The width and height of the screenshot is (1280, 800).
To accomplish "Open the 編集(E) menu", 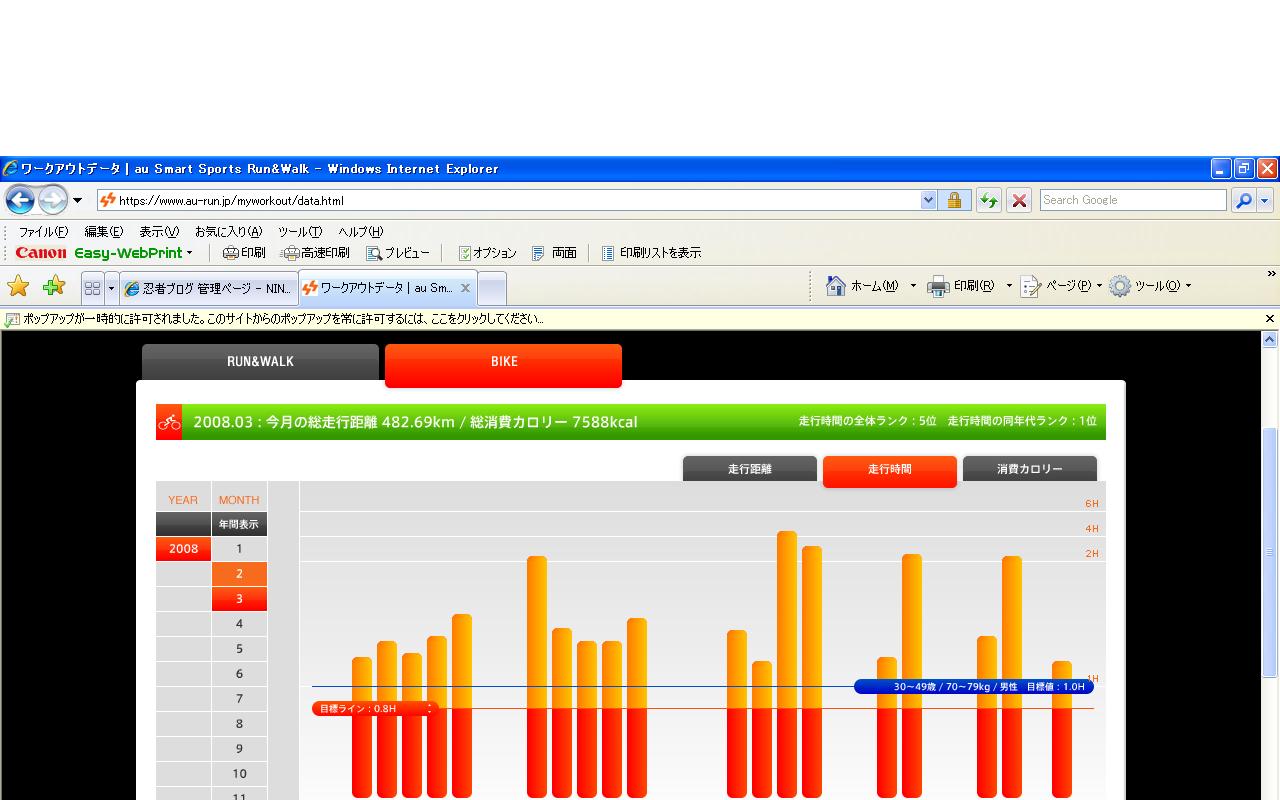I will pyautogui.click(x=103, y=231).
